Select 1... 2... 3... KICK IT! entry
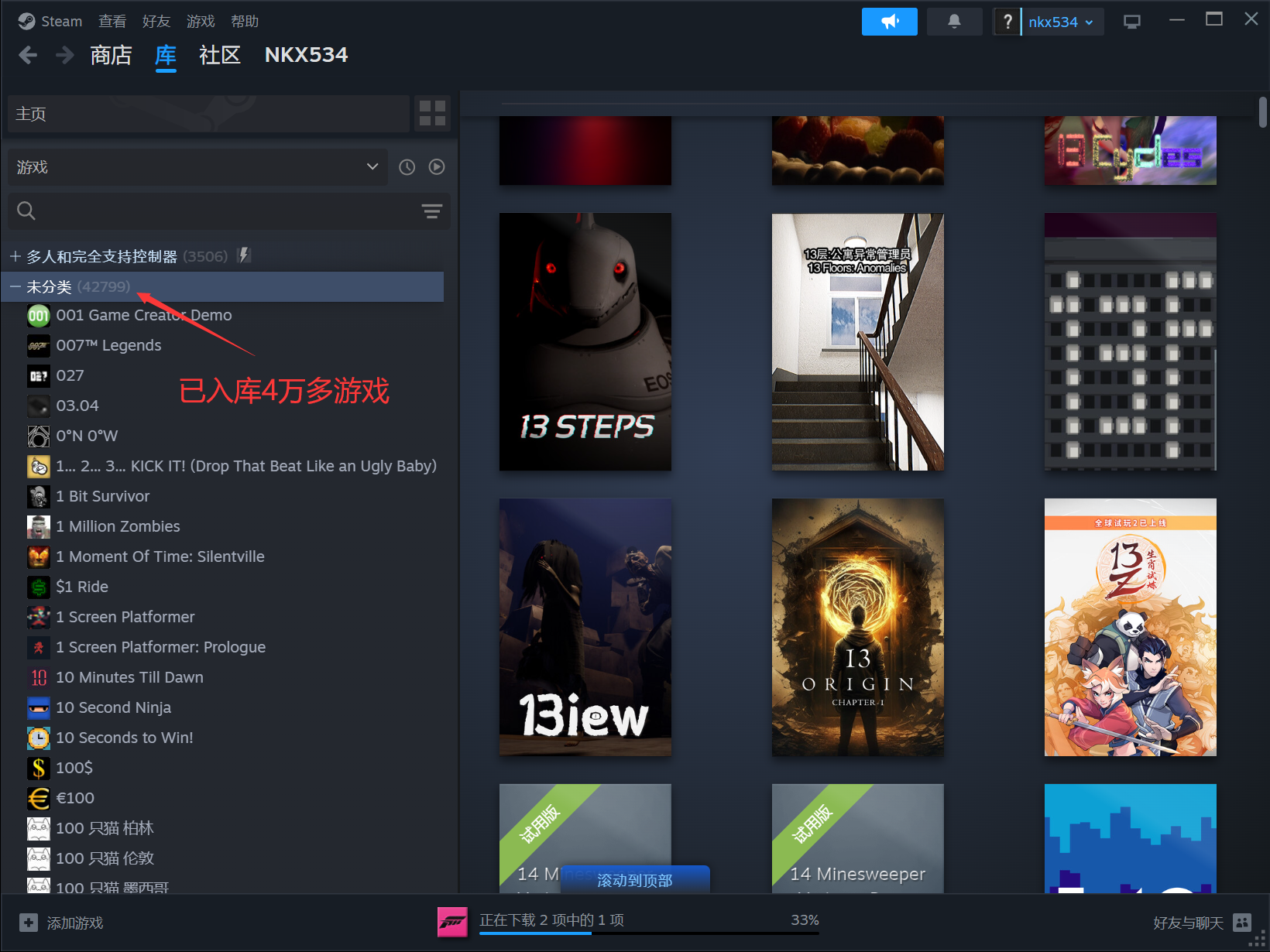This screenshot has width=1270, height=952. point(246,466)
